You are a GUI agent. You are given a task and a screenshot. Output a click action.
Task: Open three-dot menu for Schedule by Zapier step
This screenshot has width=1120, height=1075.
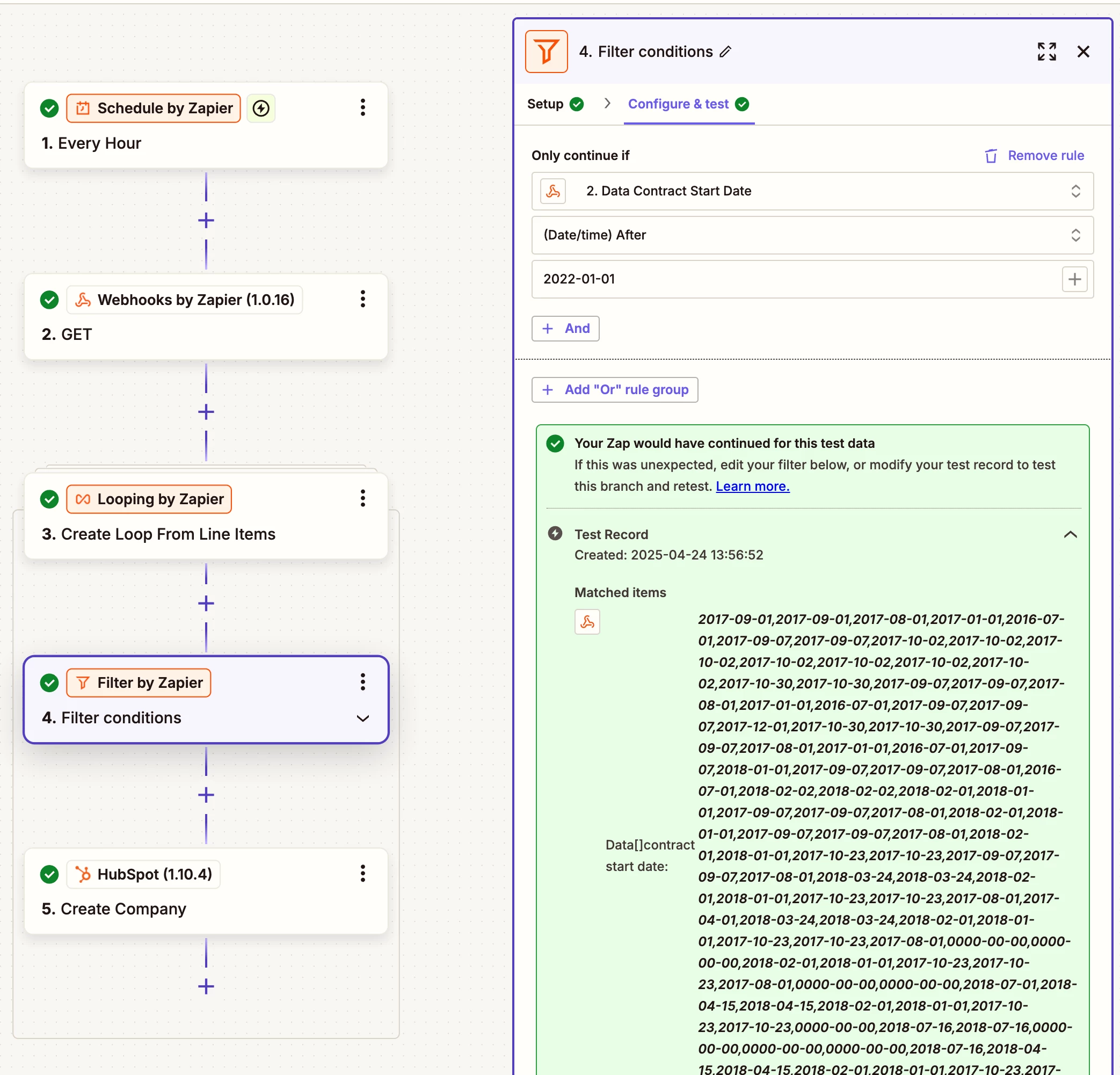point(362,107)
